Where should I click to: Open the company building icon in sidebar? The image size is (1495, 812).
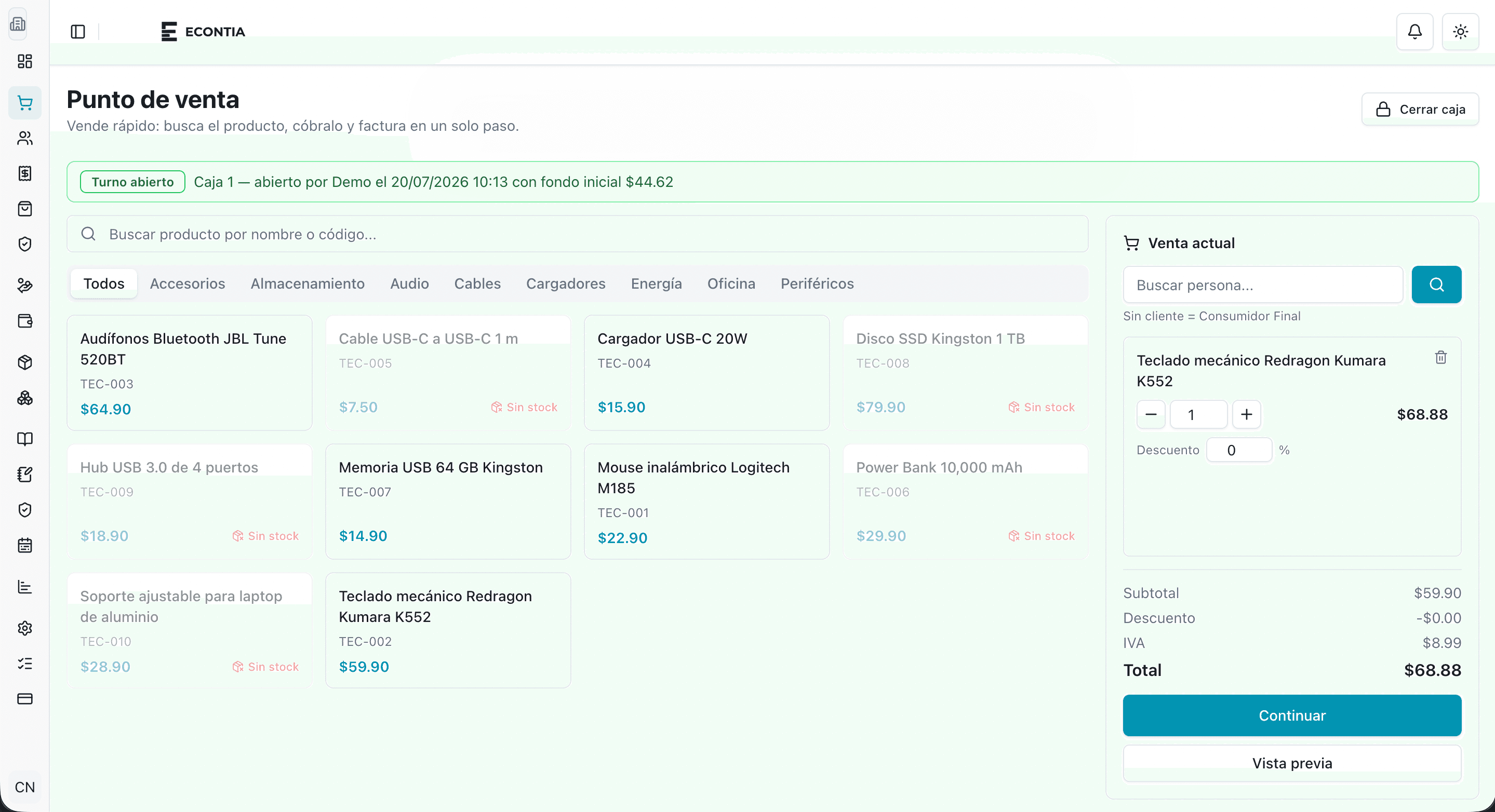coord(19,24)
